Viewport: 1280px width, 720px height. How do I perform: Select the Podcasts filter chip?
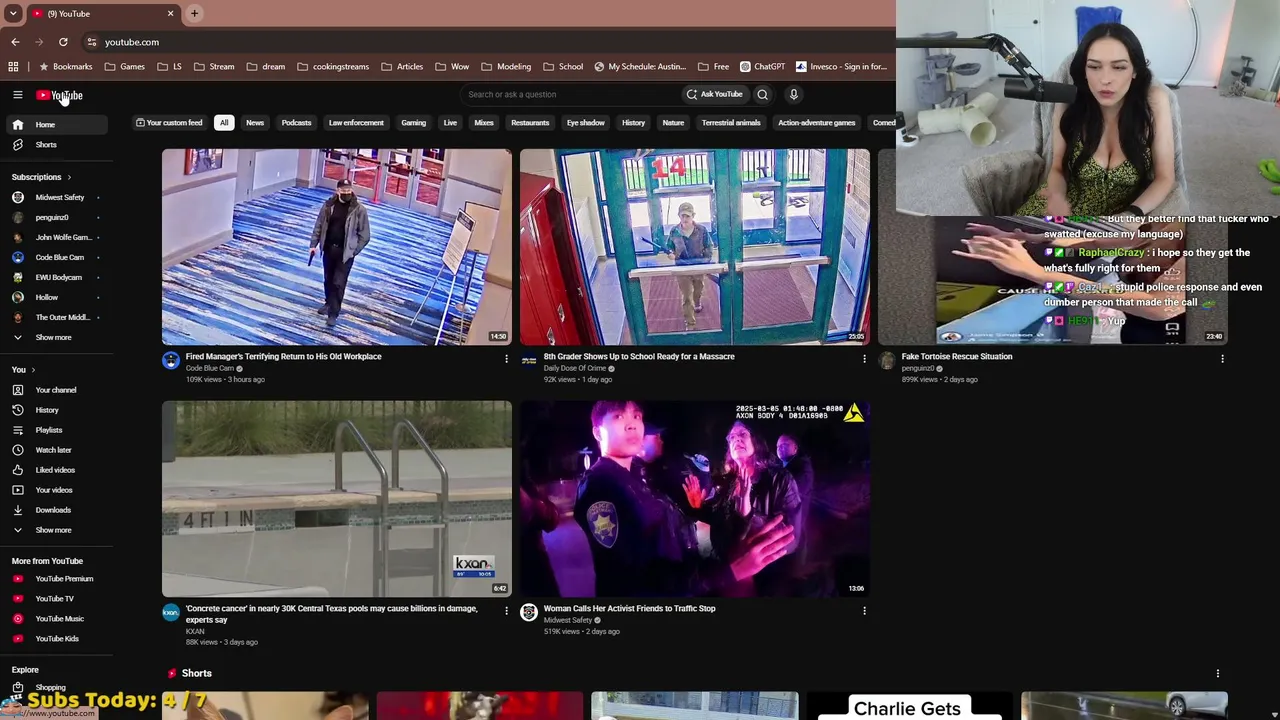(x=296, y=123)
